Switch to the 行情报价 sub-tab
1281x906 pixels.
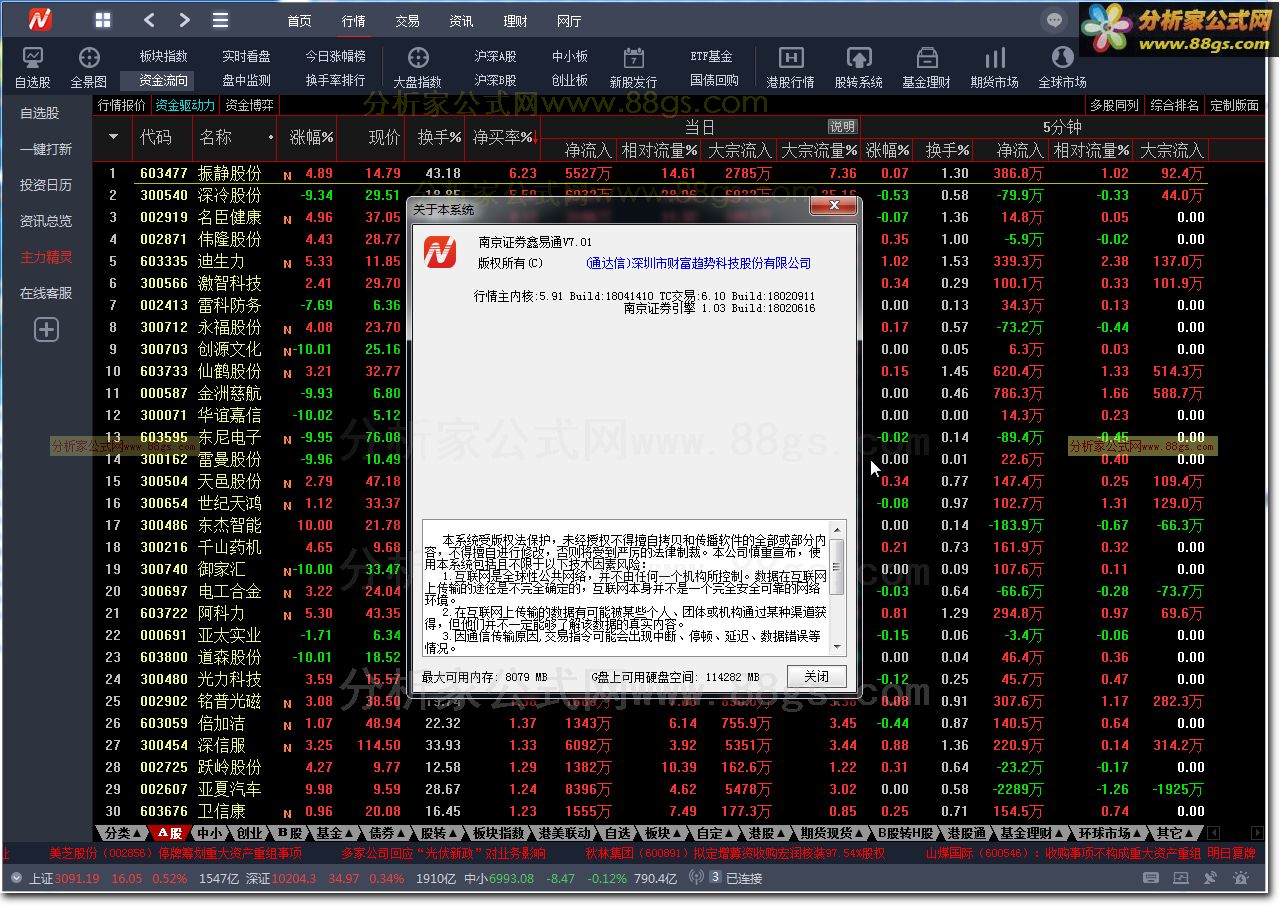122,105
